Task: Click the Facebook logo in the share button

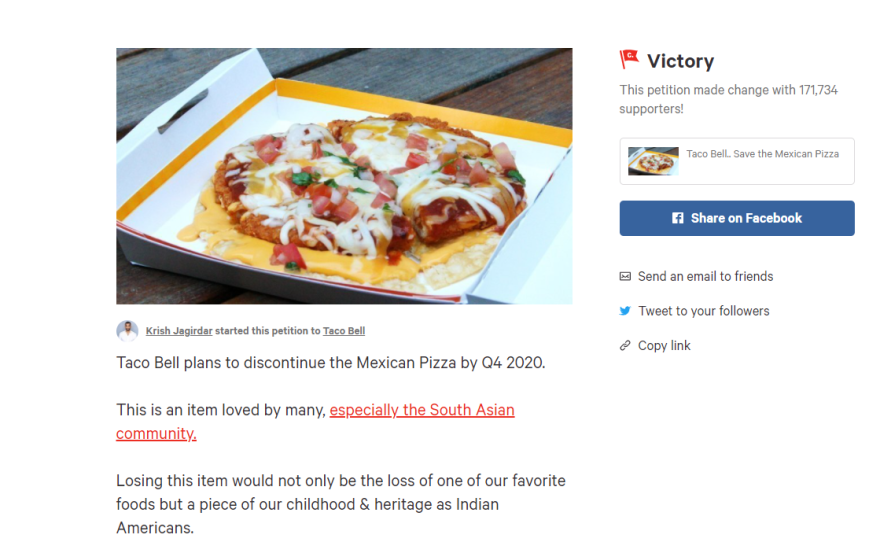Action: pyautogui.click(x=678, y=218)
